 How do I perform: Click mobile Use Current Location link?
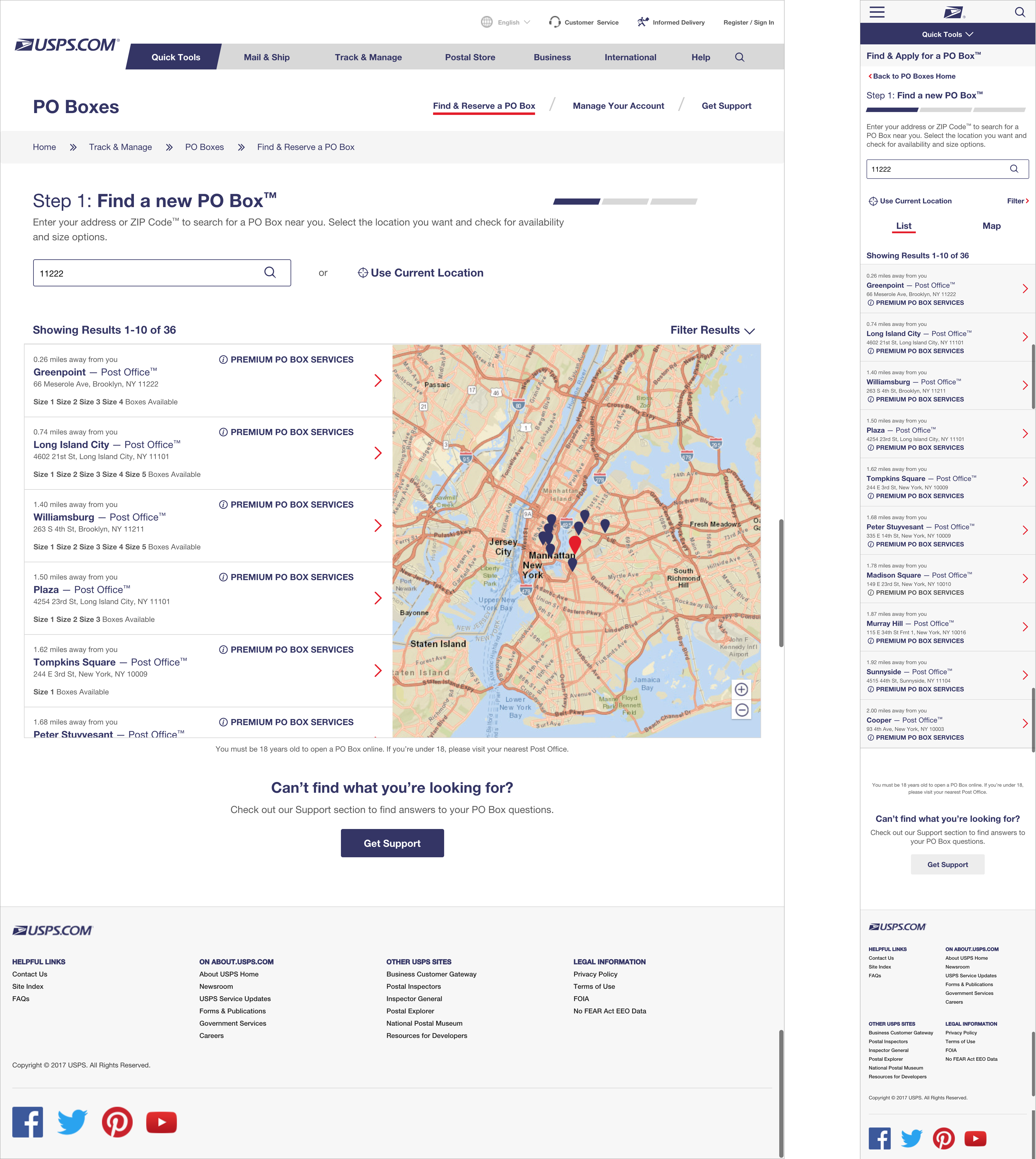click(x=910, y=201)
